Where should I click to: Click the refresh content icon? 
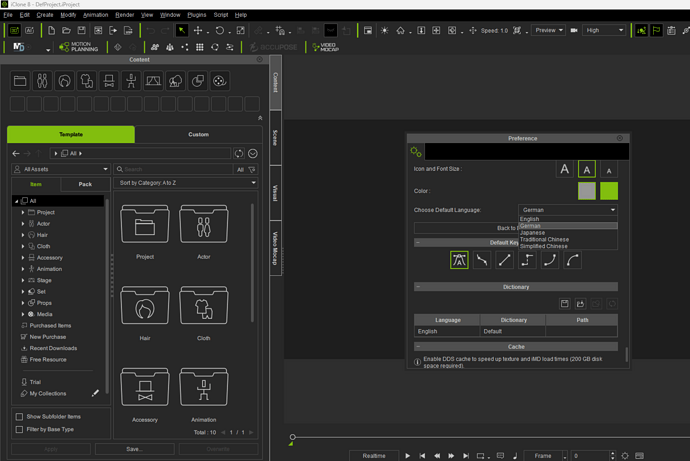(x=239, y=154)
